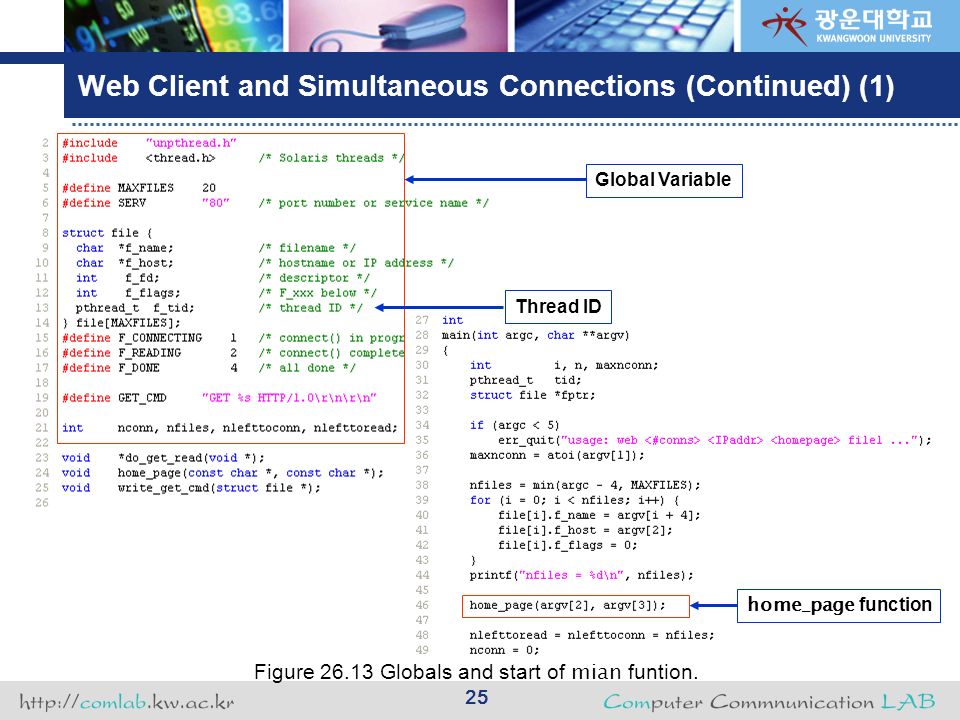Click the 'char *f_name;' declaration

(x=124, y=248)
